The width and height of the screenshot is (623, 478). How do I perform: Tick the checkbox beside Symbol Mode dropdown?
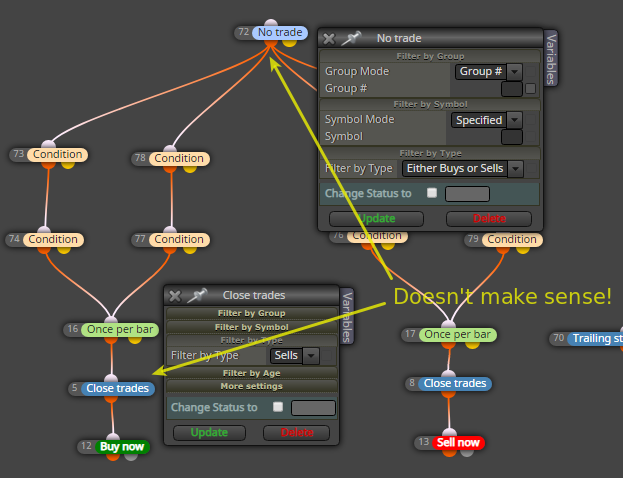click(530, 120)
